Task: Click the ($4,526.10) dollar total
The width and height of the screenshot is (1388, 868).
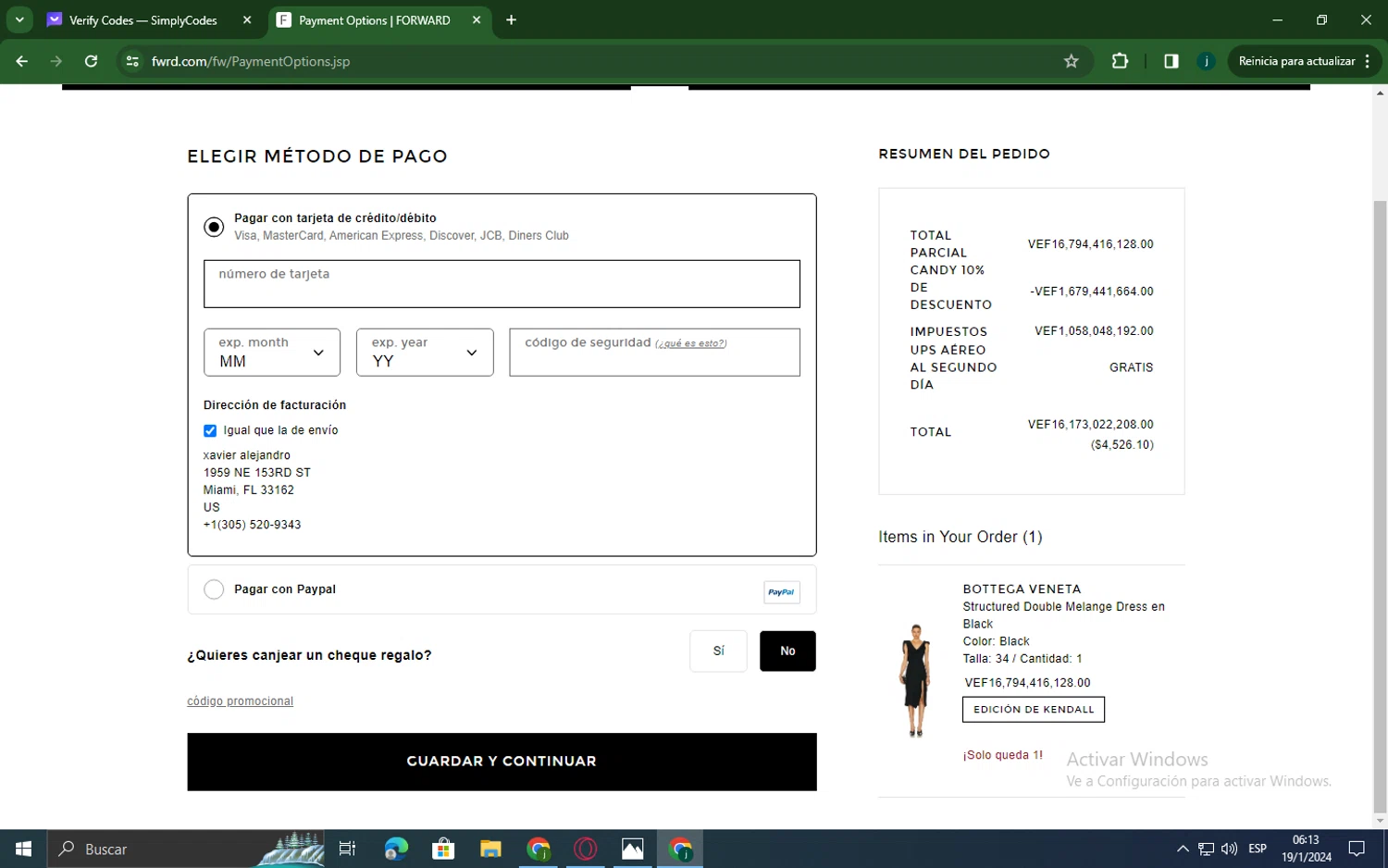Action: [x=1122, y=445]
